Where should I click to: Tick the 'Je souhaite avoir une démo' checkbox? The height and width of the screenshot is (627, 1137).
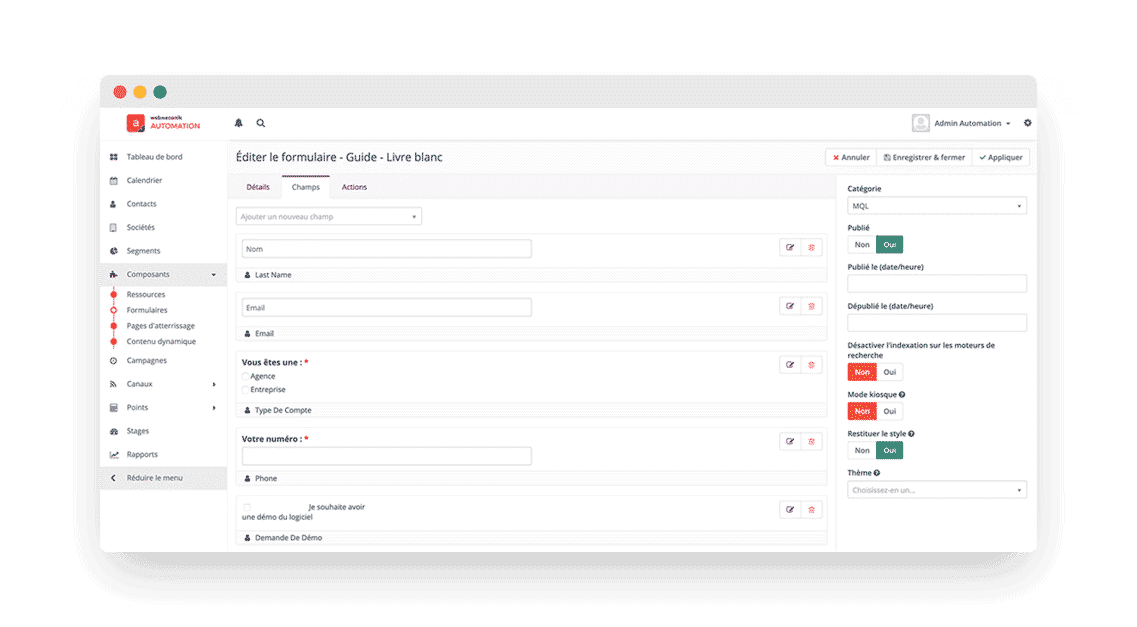click(x=247, y=507)
